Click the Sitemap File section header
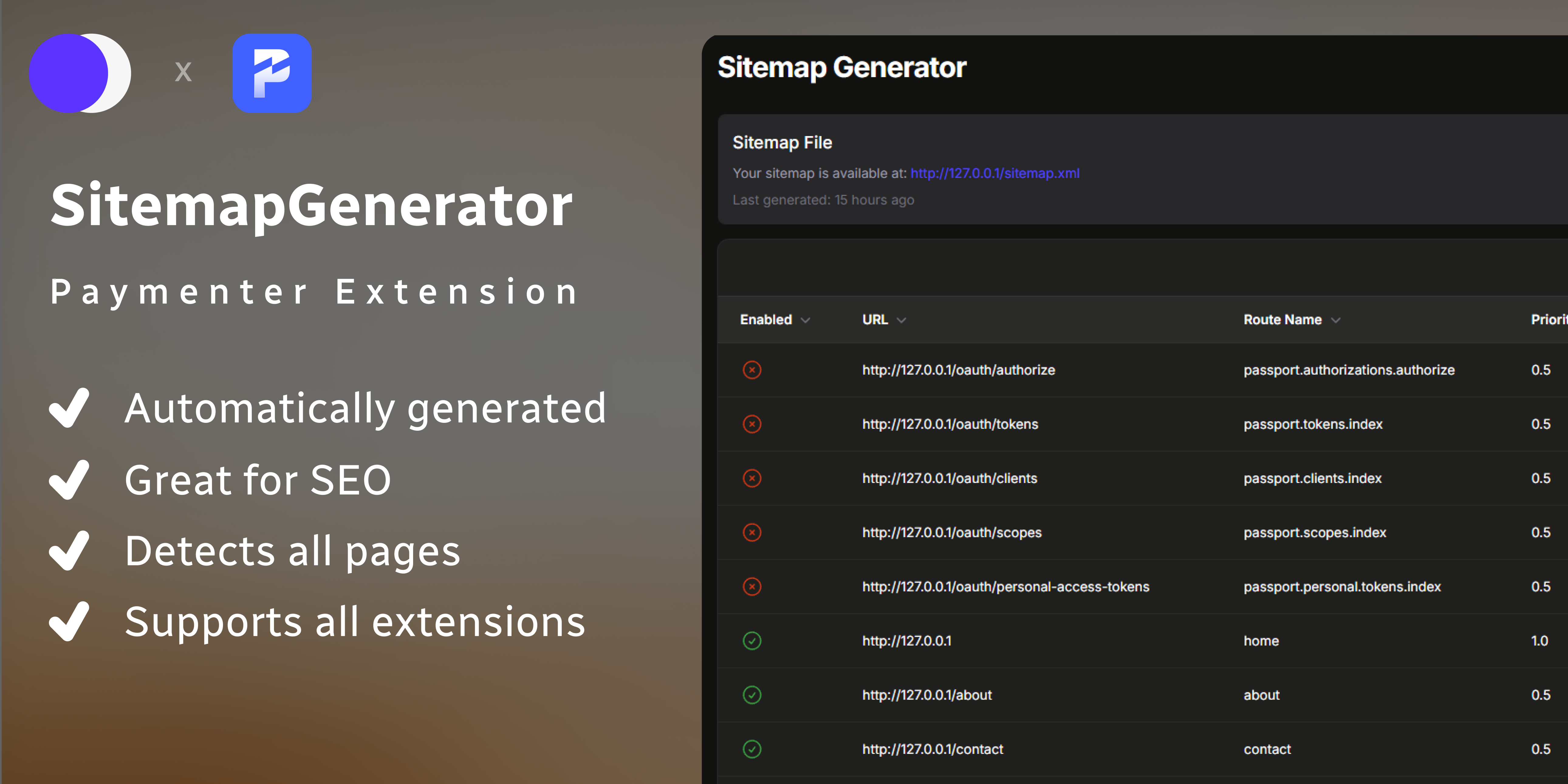 tap(783, 142)
